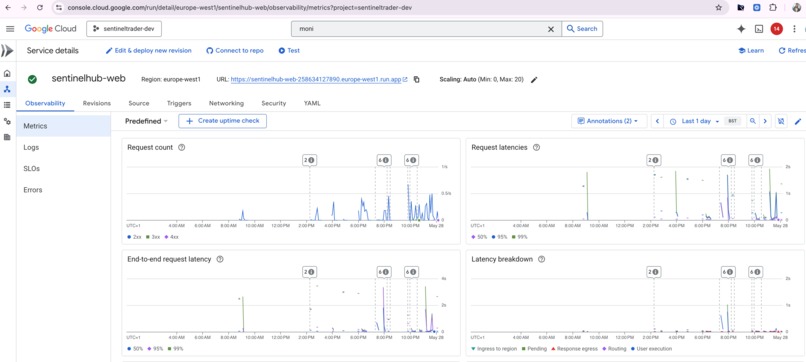The width and height of the screenshot is (806, 362).
Task: Click help icon beside End-to-end request latency
Action: [220, 259]
